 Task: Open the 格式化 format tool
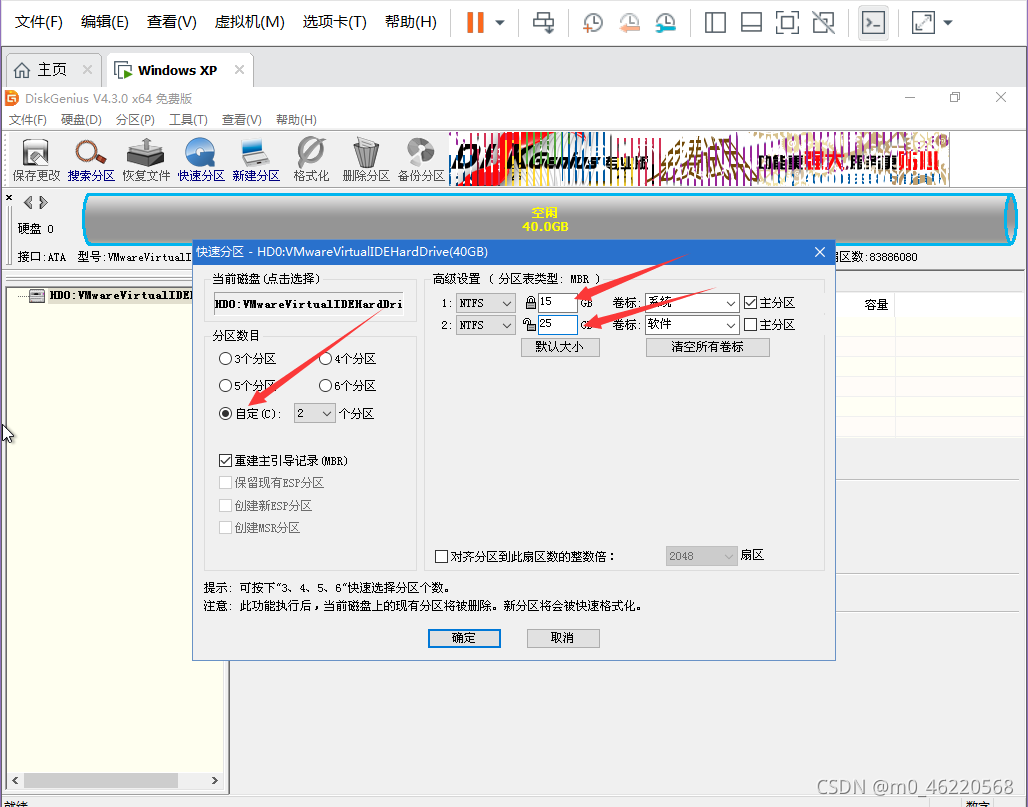pos(310,155)
